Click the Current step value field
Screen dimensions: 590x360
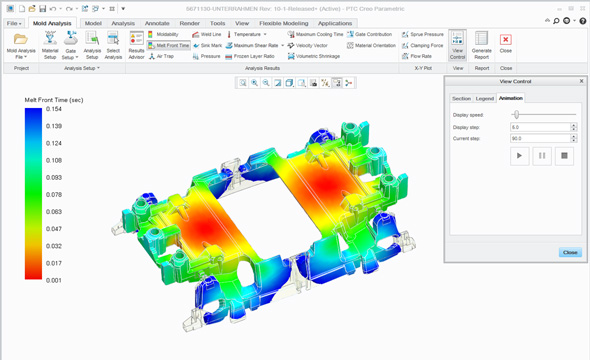tap(540, 138)
